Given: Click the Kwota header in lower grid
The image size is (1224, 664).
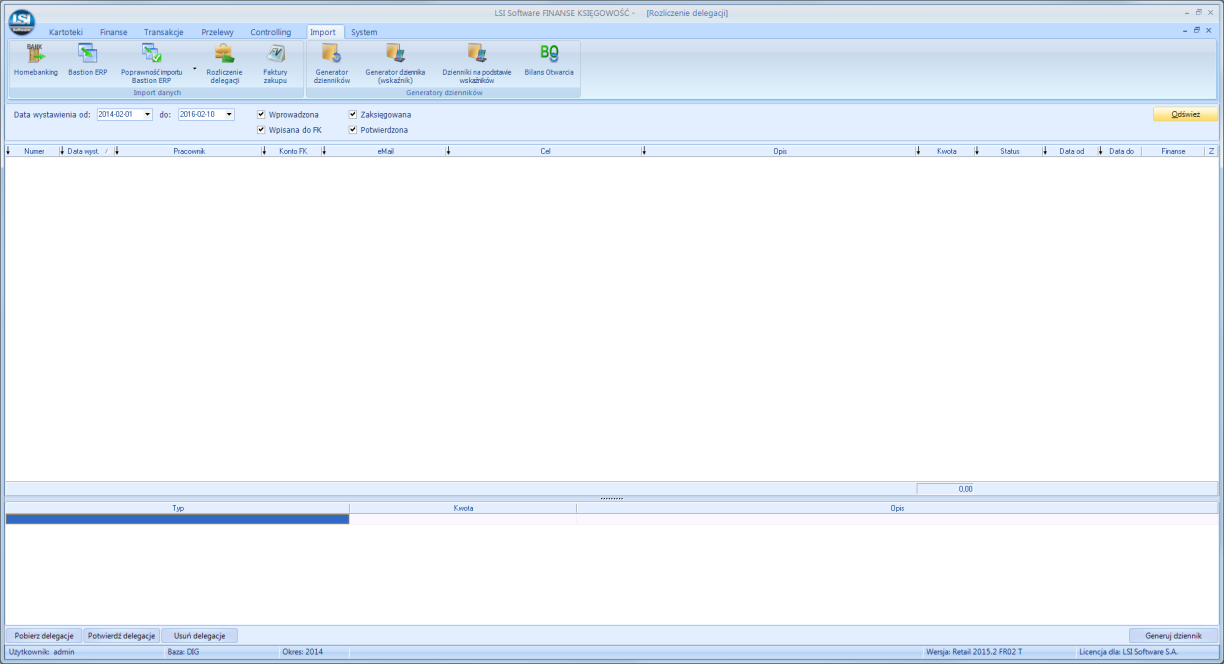Looking at the screenshot, I should [463, 508].
